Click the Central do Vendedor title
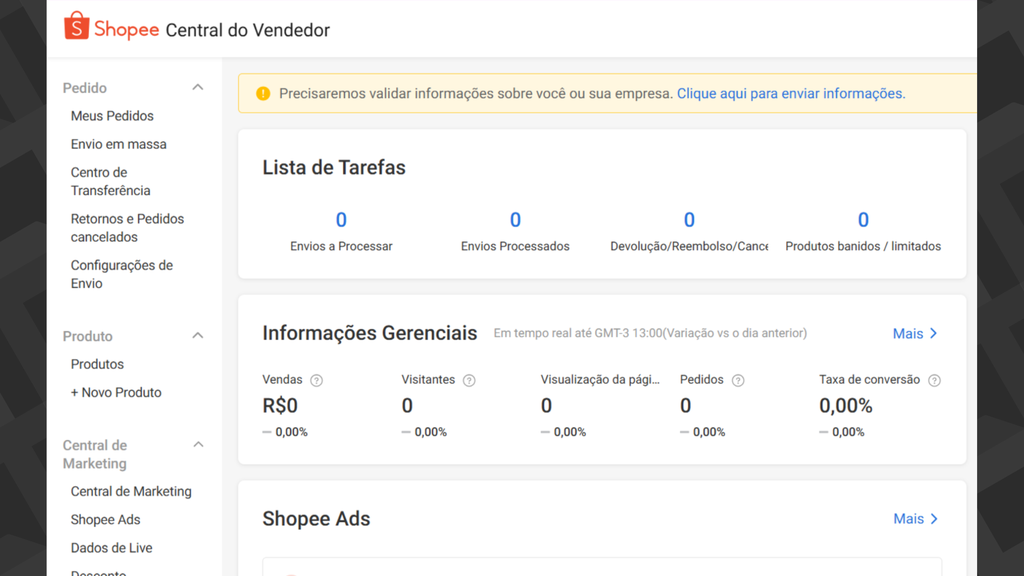Screen dimensions: 1024x576 pos(248,30)
